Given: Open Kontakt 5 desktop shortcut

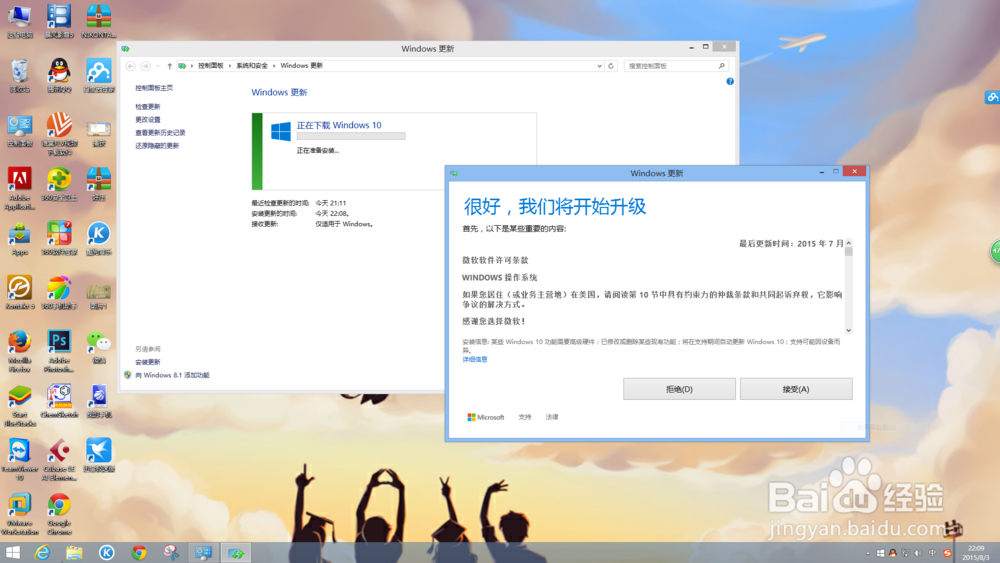Looking at the screenshot, I should 20,293.
